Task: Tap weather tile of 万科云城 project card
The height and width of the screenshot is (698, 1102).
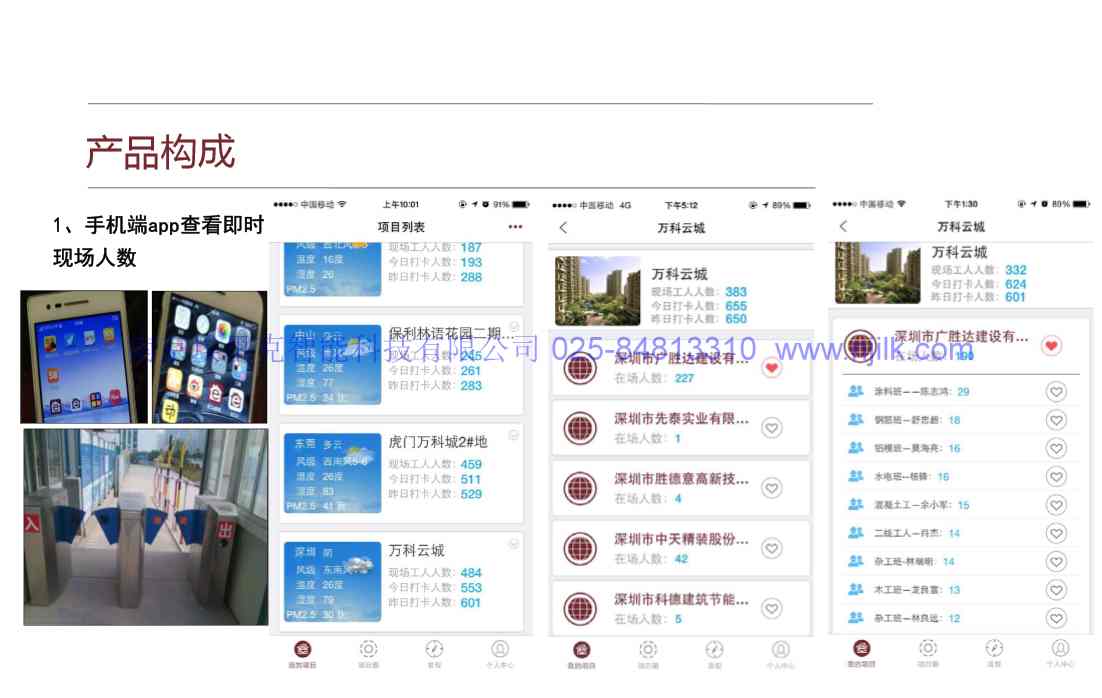Action: (332, 581)
